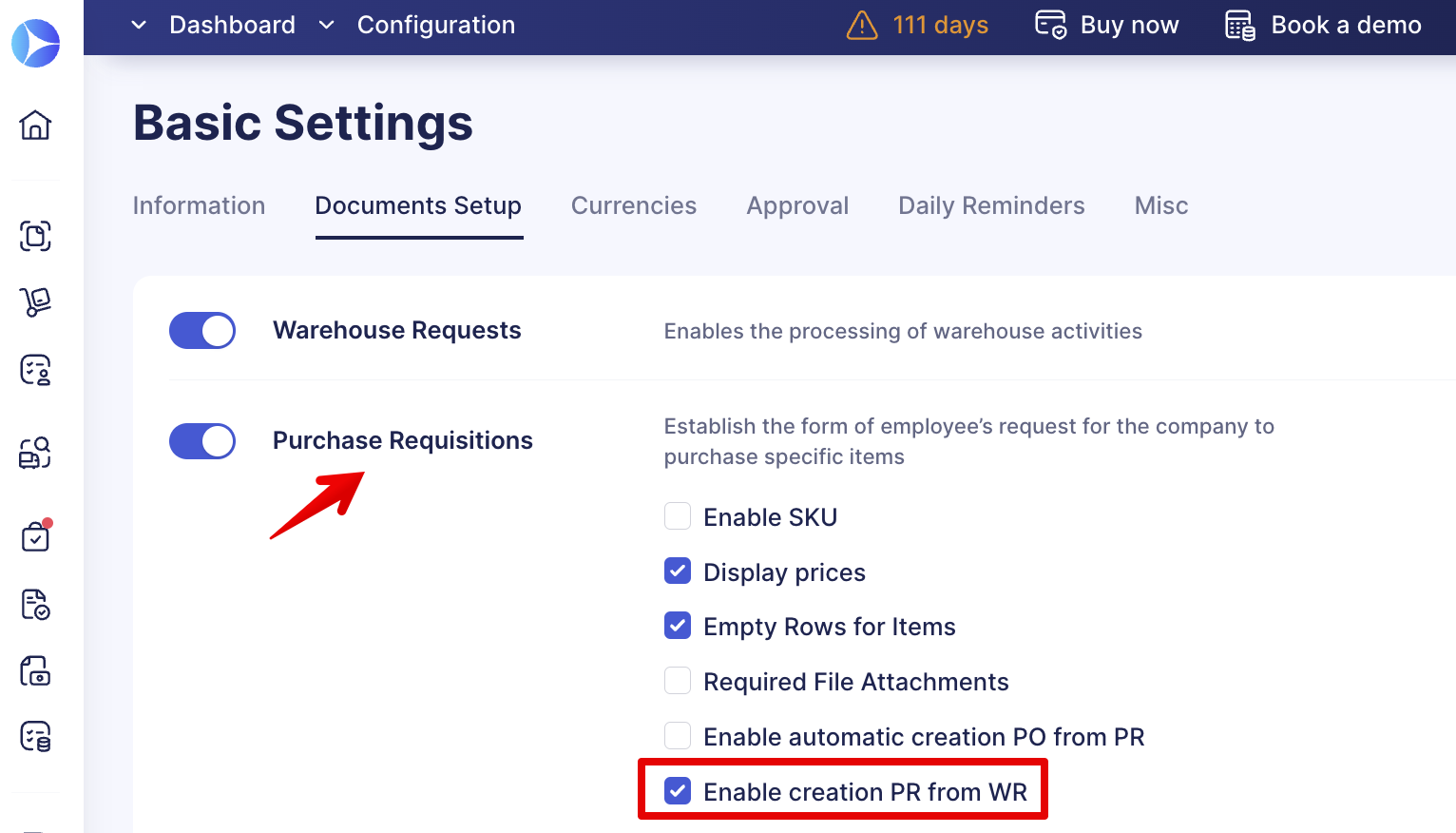Screen dimensions: 1456x833
Task: Expand the Configuration dropdown chevron
Action: coord(327,25)
